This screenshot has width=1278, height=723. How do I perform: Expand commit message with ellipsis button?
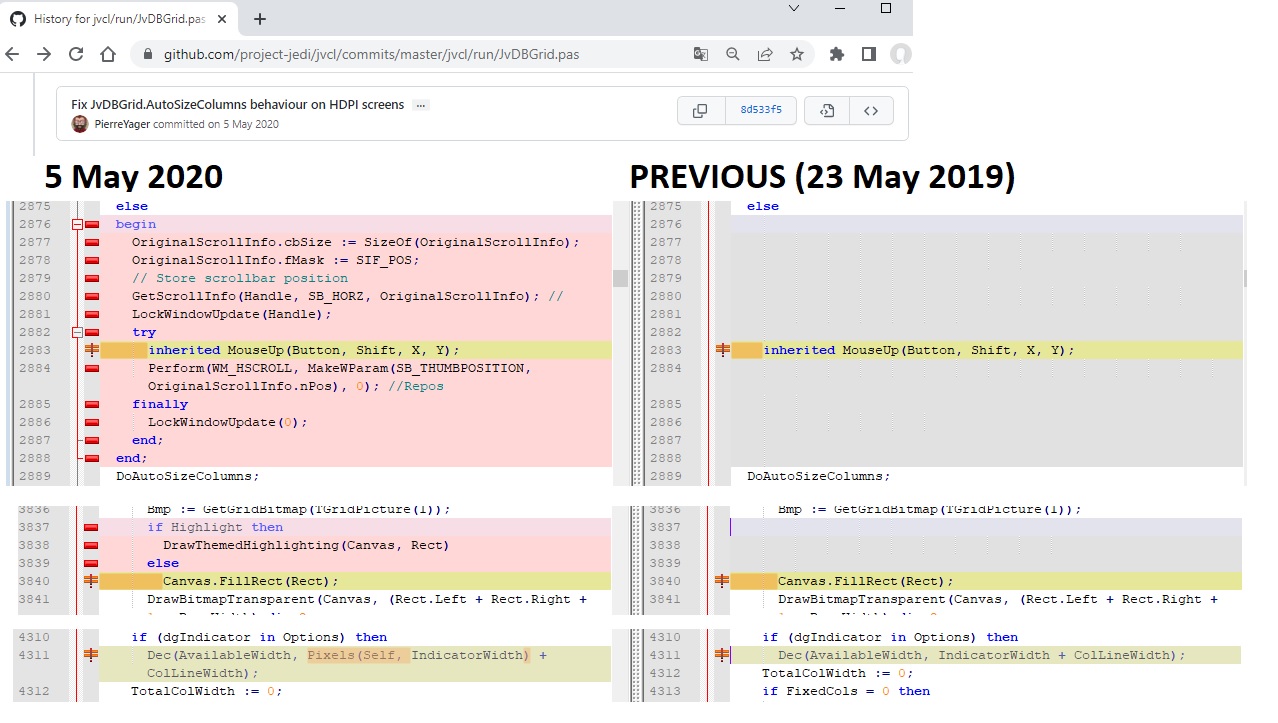click(x=421, y=105)
